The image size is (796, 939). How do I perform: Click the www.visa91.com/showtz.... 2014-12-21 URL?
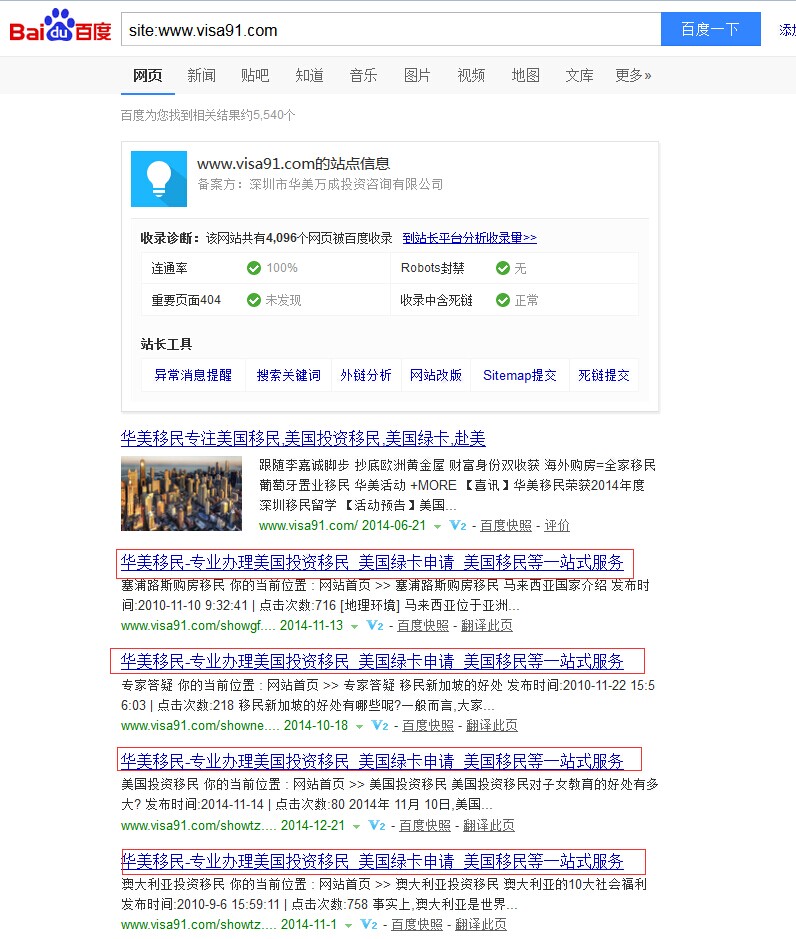click(199, 826)
